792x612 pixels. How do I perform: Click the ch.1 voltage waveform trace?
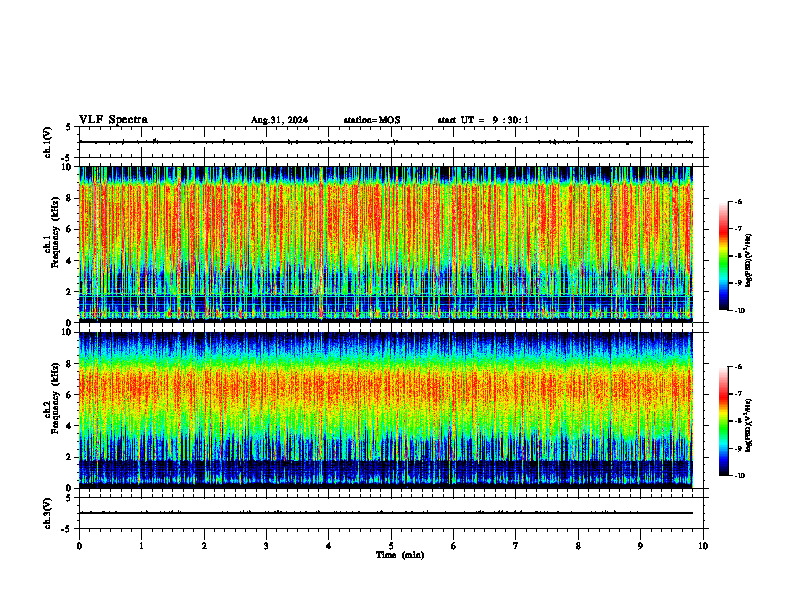(x=385, y=142)
